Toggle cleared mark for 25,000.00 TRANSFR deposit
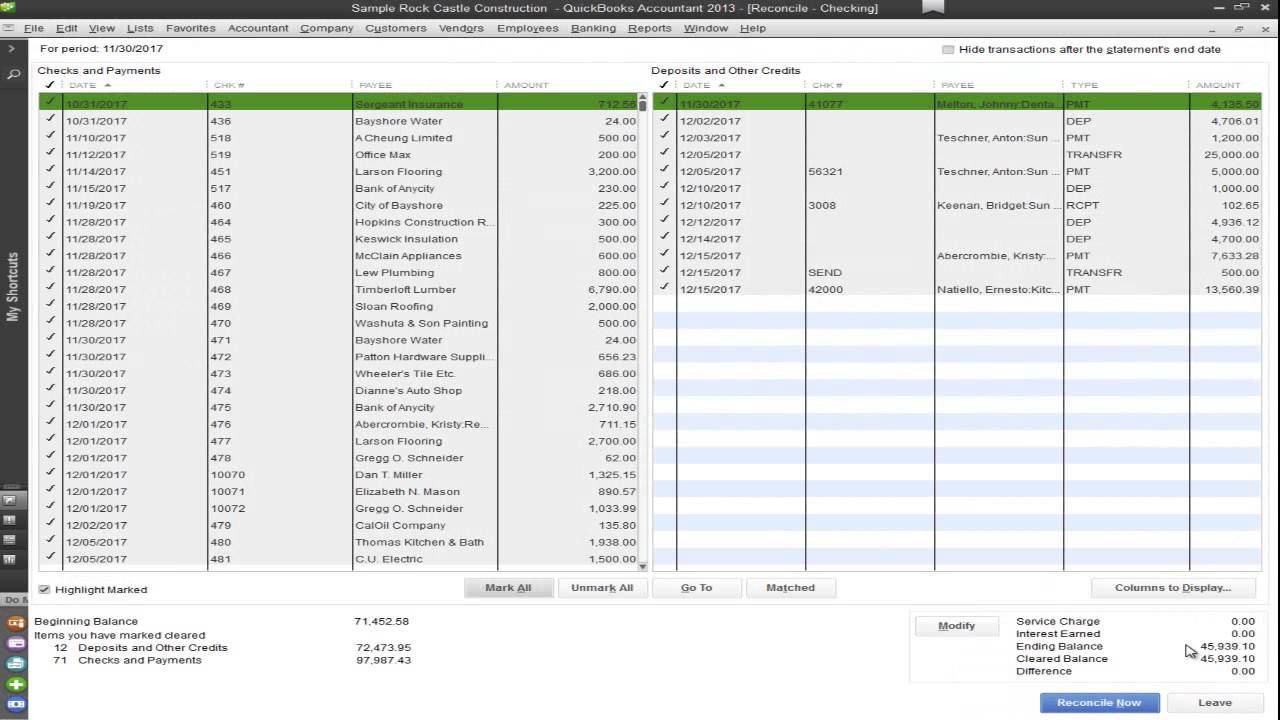This screenshot has width=1280, height=720. [x=664, y=154]
